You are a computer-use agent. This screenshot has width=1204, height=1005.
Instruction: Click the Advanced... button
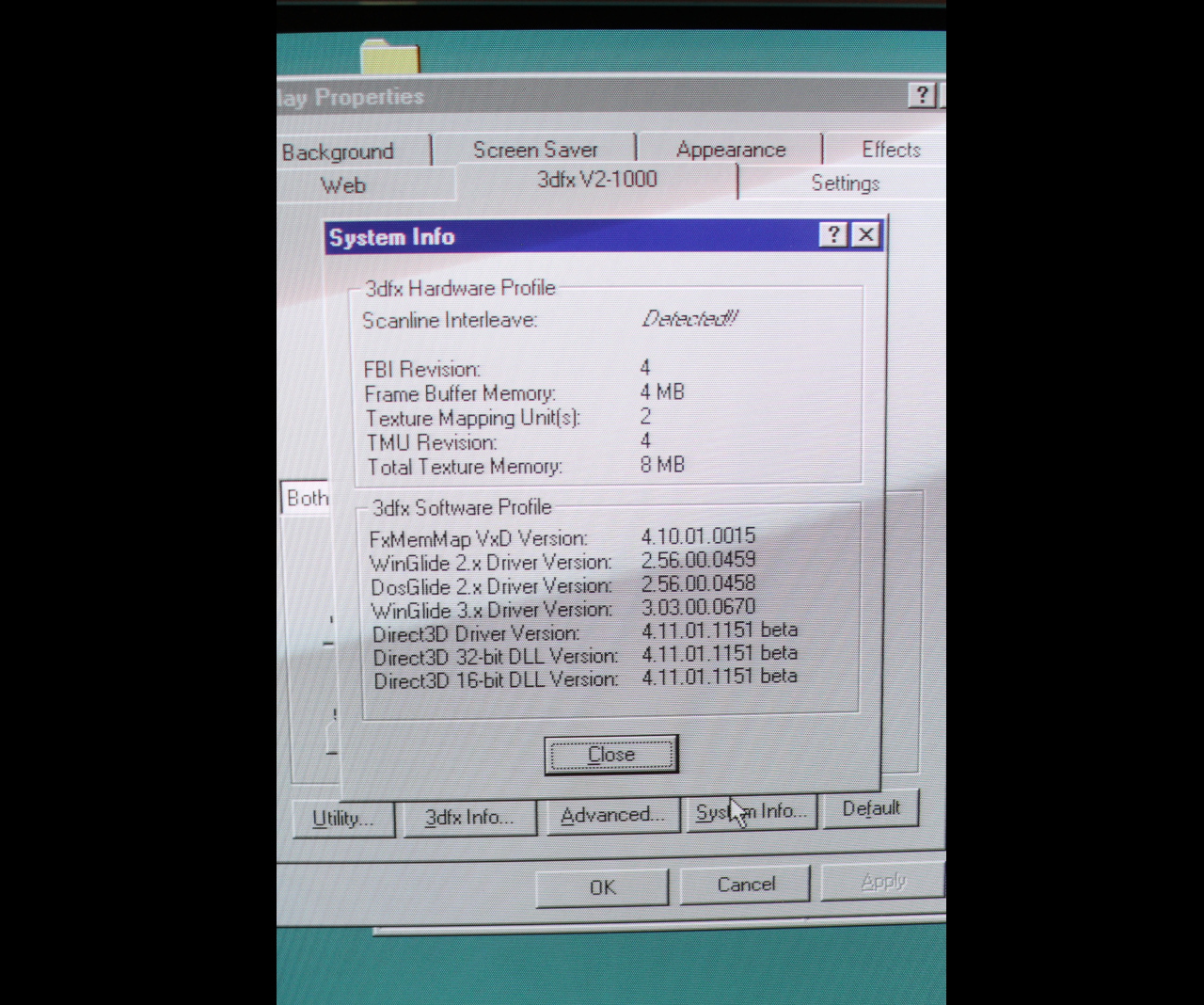(612, 815)
